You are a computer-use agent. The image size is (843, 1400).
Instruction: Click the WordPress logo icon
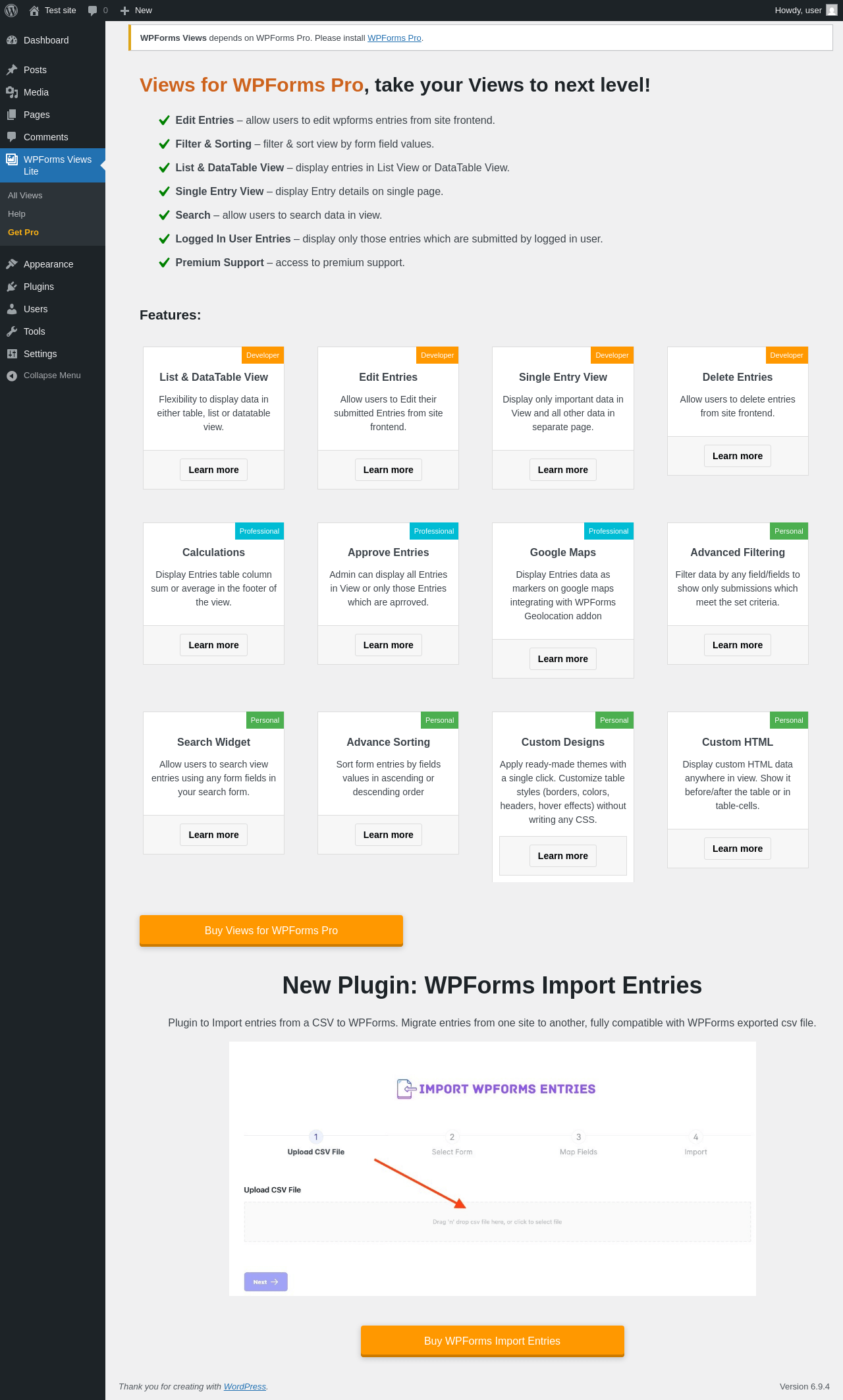(11, 11)
